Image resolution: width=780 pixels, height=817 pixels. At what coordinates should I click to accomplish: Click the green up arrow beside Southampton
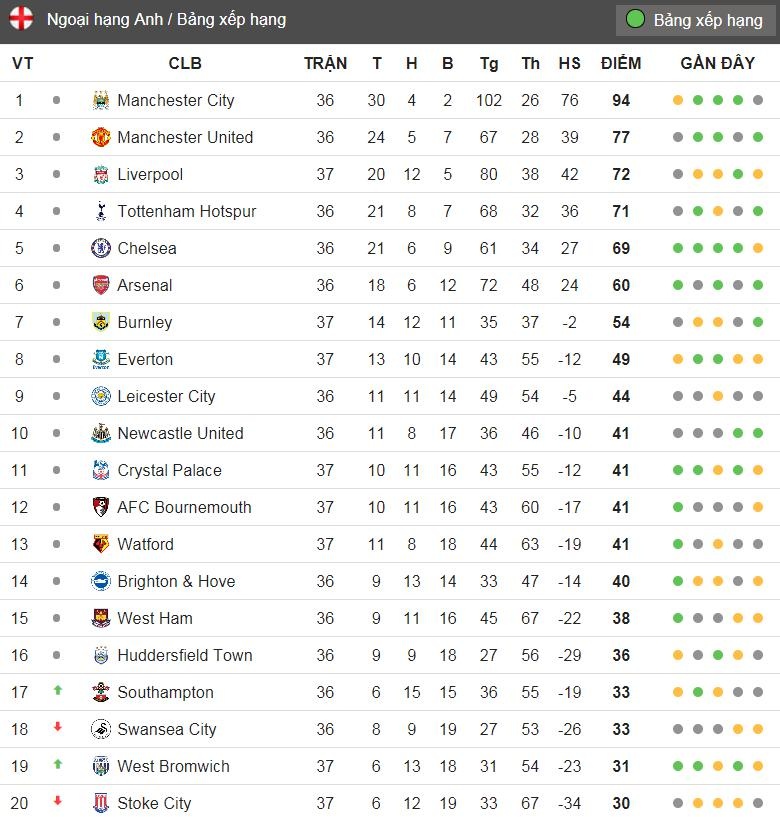[x=57, y=692]
